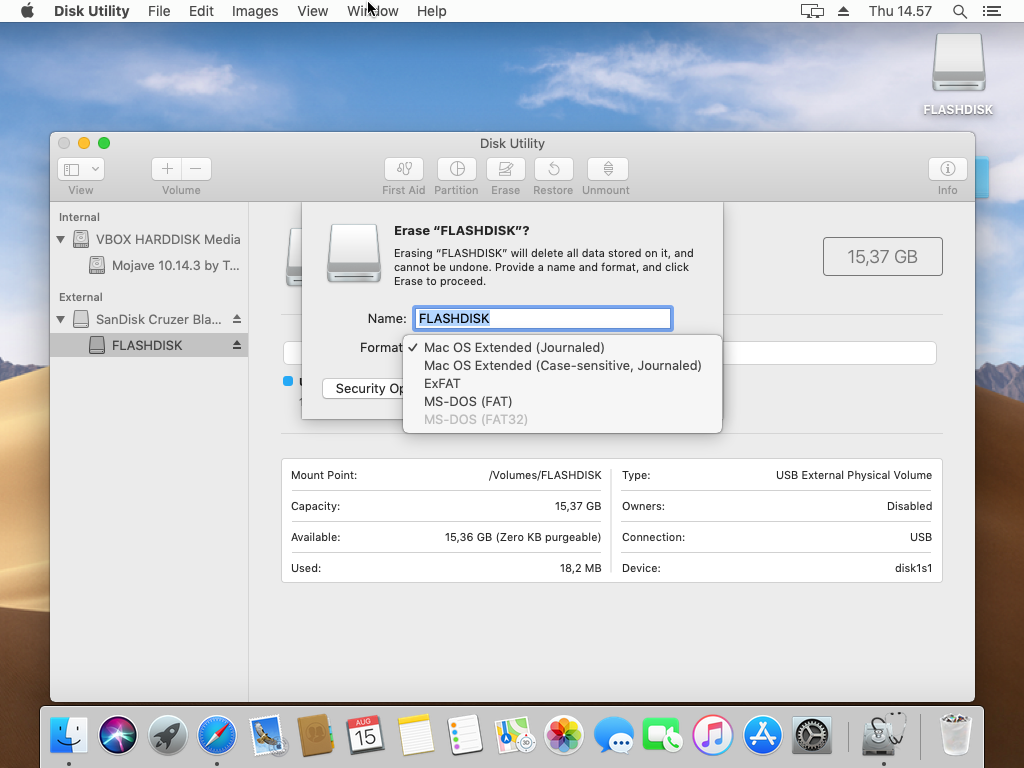Open System Preferences from the Dock
1024x768 pixels.
(x=811, y=735)
